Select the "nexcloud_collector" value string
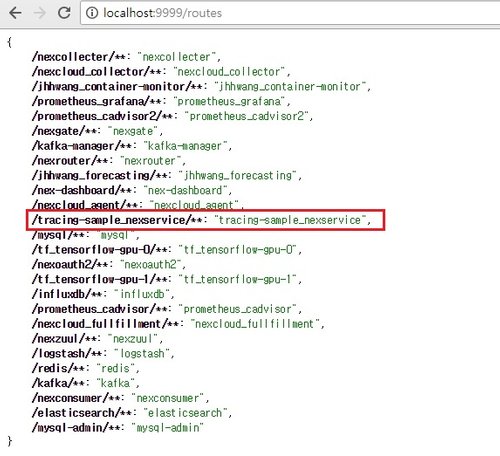 [x=229, y=72]
